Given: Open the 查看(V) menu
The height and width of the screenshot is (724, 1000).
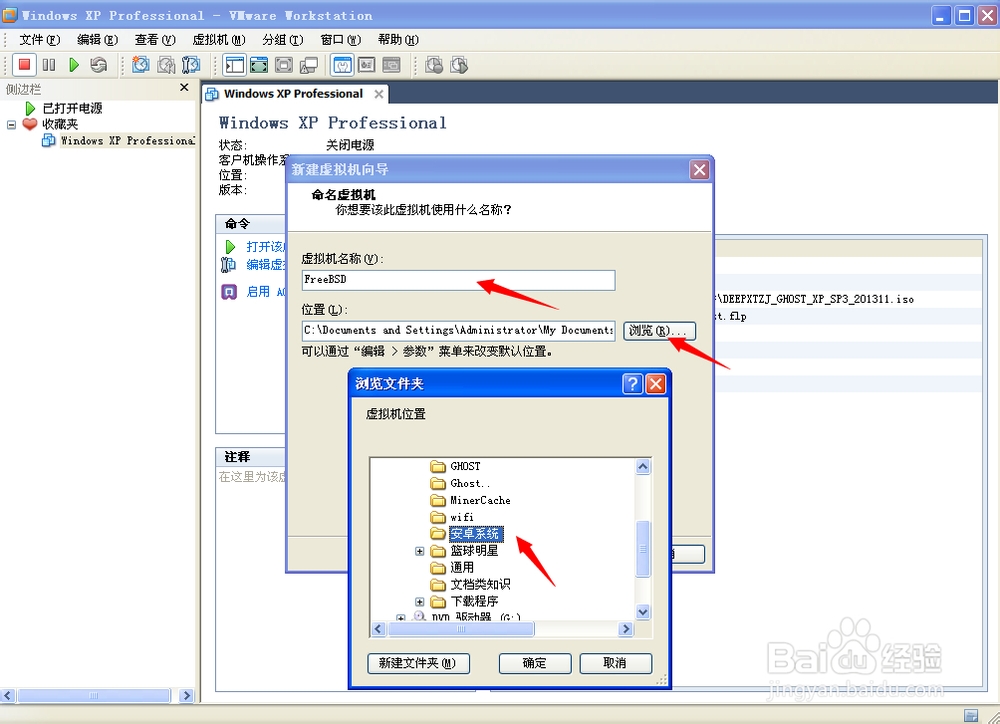Looking at the screenshot, I should [155, 40].
